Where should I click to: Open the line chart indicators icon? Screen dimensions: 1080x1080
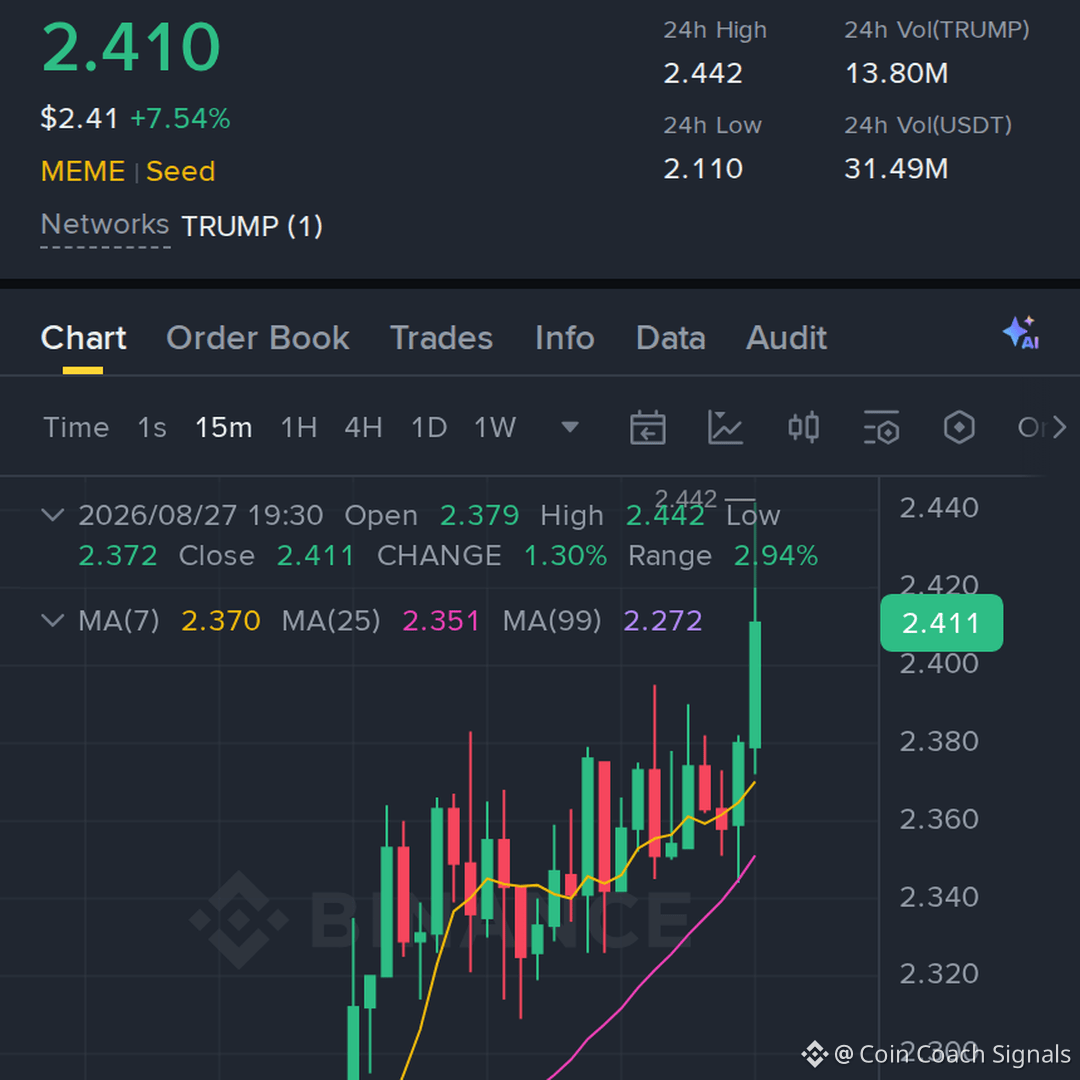pyautogui.click(x=725, y=428)
